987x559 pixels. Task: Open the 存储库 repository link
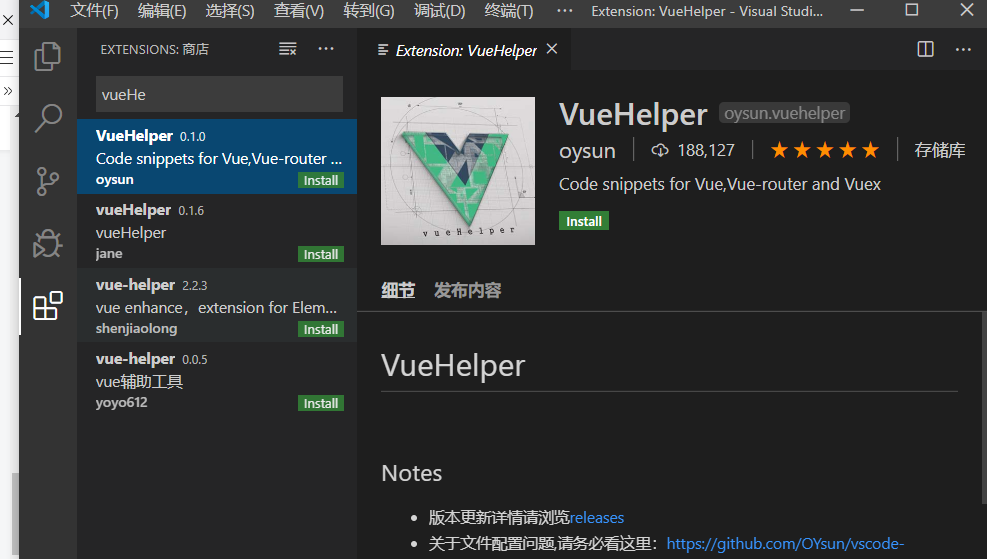tap(939, 150)
